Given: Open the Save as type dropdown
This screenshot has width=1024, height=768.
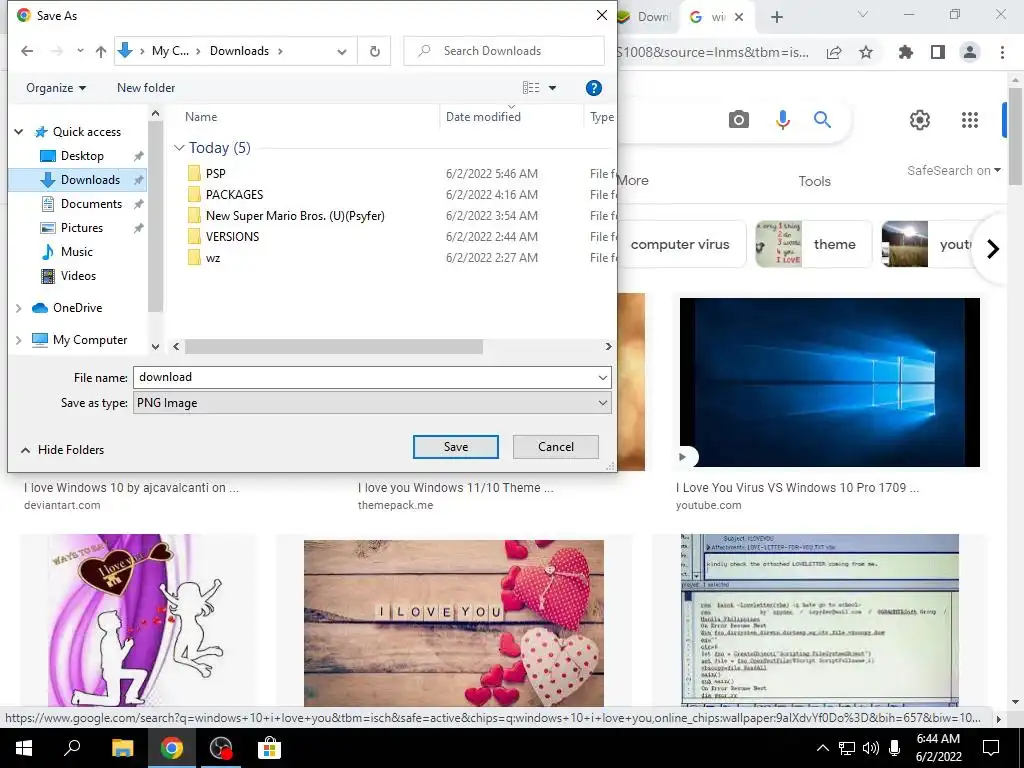Looking at the screenshot, I should (372, 403).
